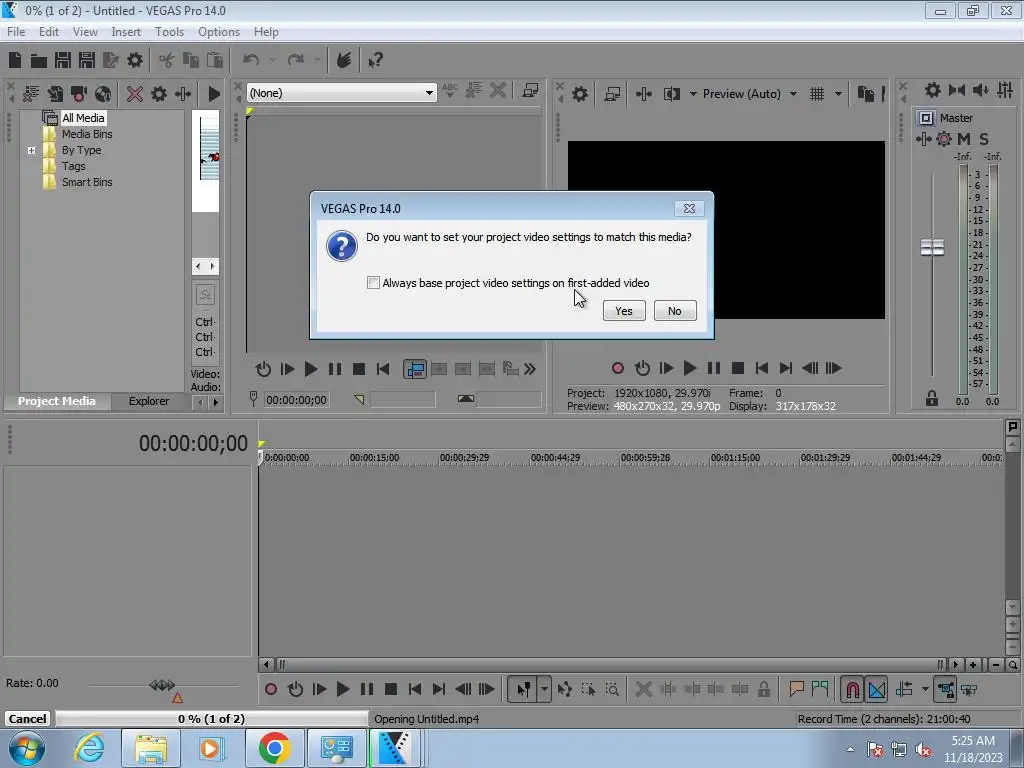
Task: Toggle Master Solo S button
Action: 984,138
